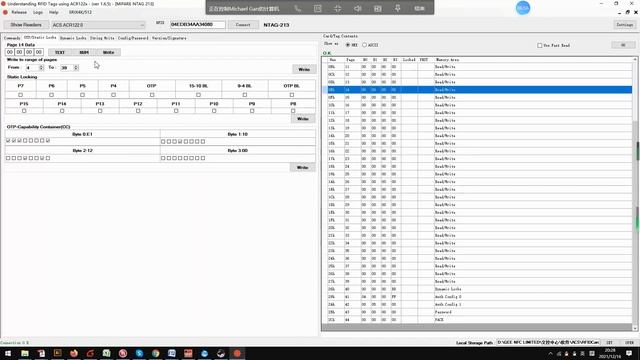The width and height of the screenshot is (640, 360).
Task: Click the red app icon left of Release
Action: click(5, 12)
